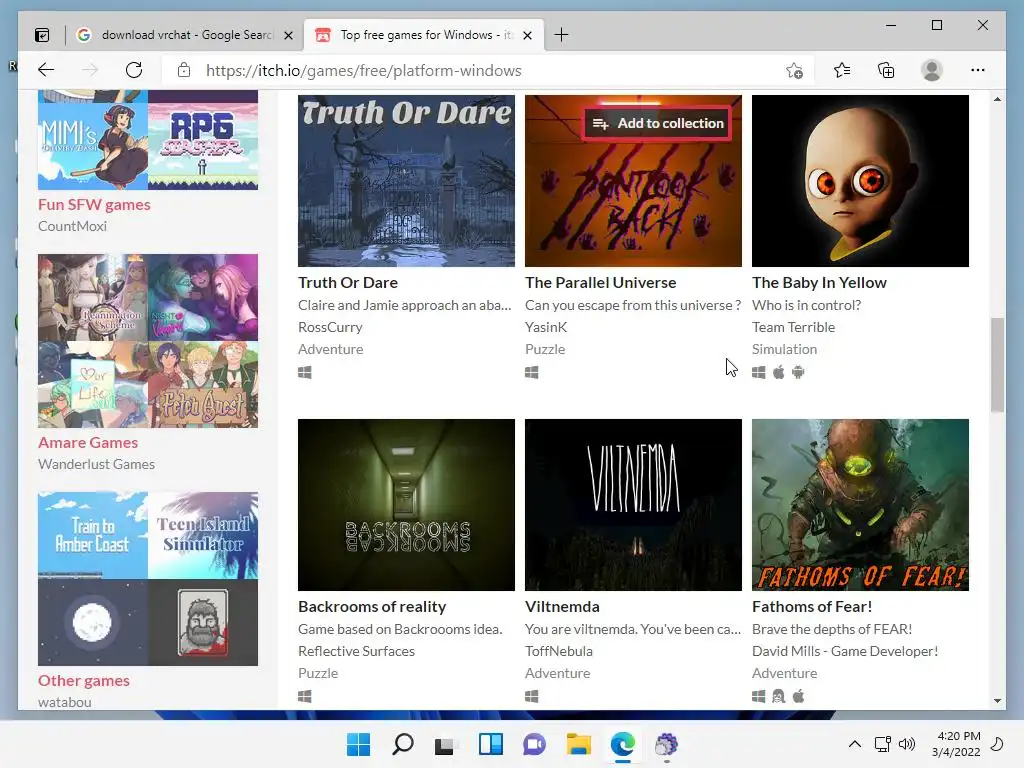Viewport: 1024px width, 768px height.
Task: Click Linux icon under Fathoms of Fear
Action: [x=778, y=696]
